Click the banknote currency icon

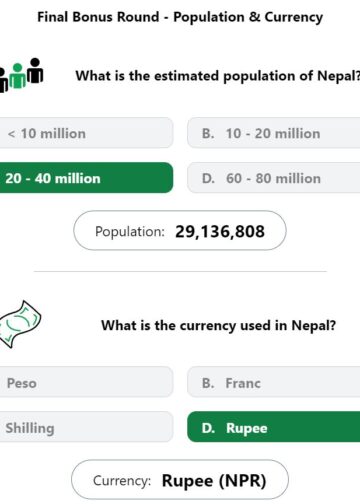click(20, 324)
